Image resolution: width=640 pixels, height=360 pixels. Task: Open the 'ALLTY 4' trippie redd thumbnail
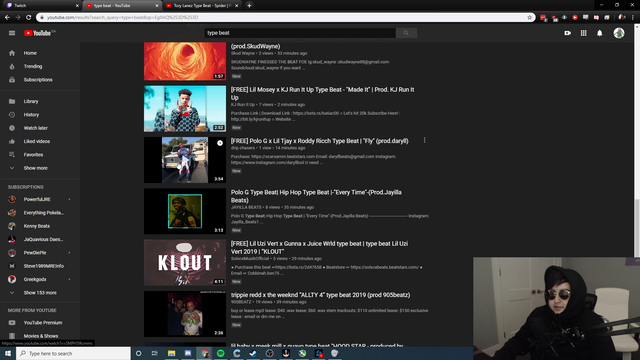[x=185, y=314]
